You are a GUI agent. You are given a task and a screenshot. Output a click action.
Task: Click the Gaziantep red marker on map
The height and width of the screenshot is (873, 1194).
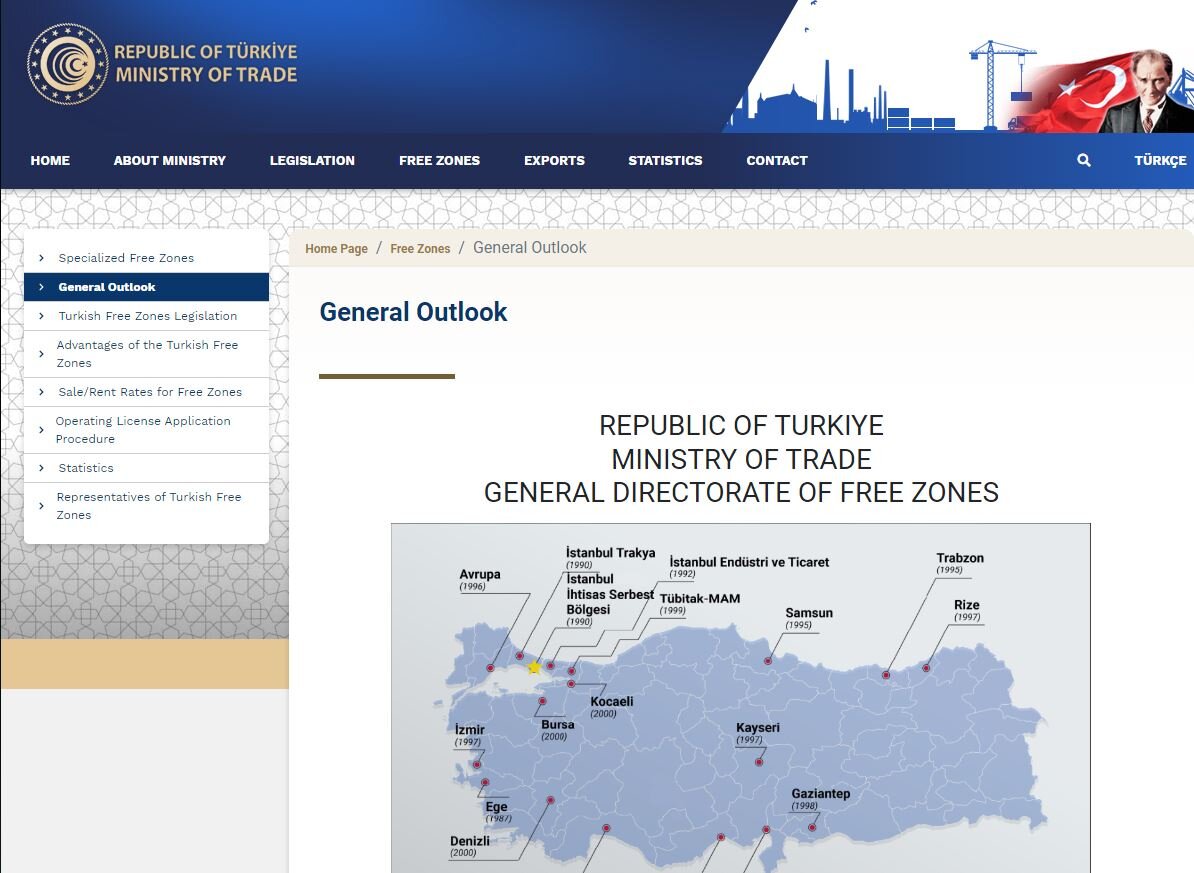(812, 827)
